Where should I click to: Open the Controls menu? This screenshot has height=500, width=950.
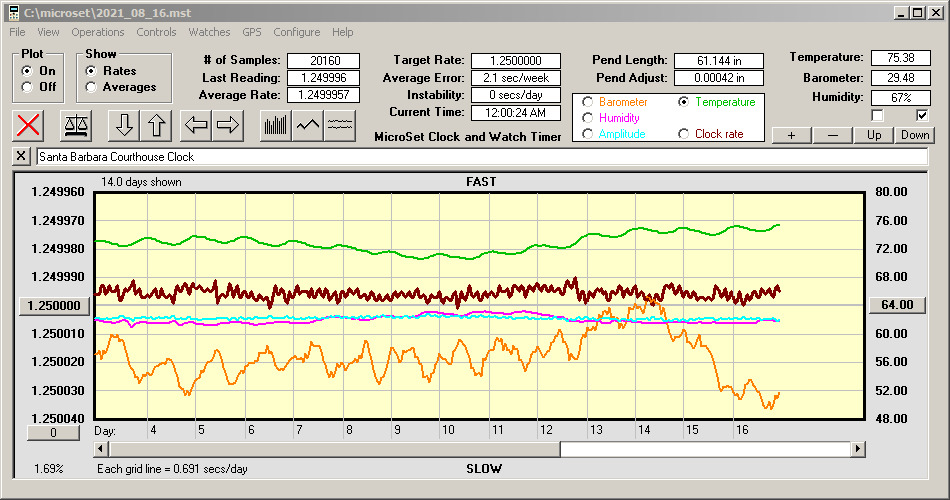point(156,32)
